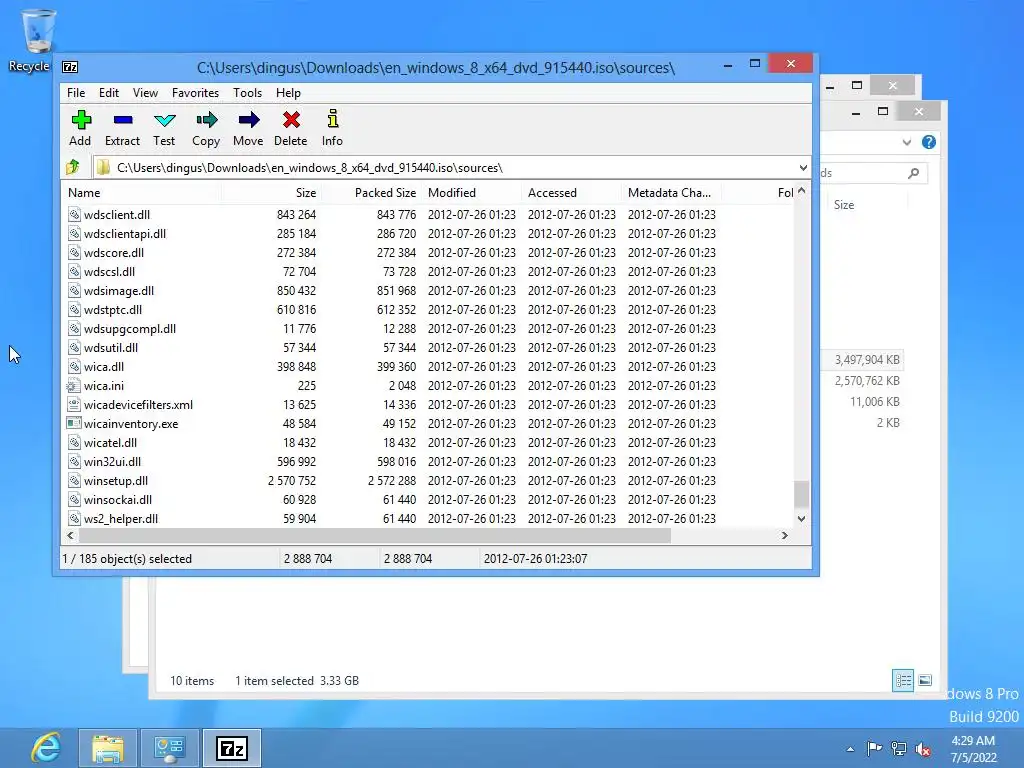This screenshot has height=768, width=1024.
Task: Click the Add toolbar icon
Action: click(81, 120)
